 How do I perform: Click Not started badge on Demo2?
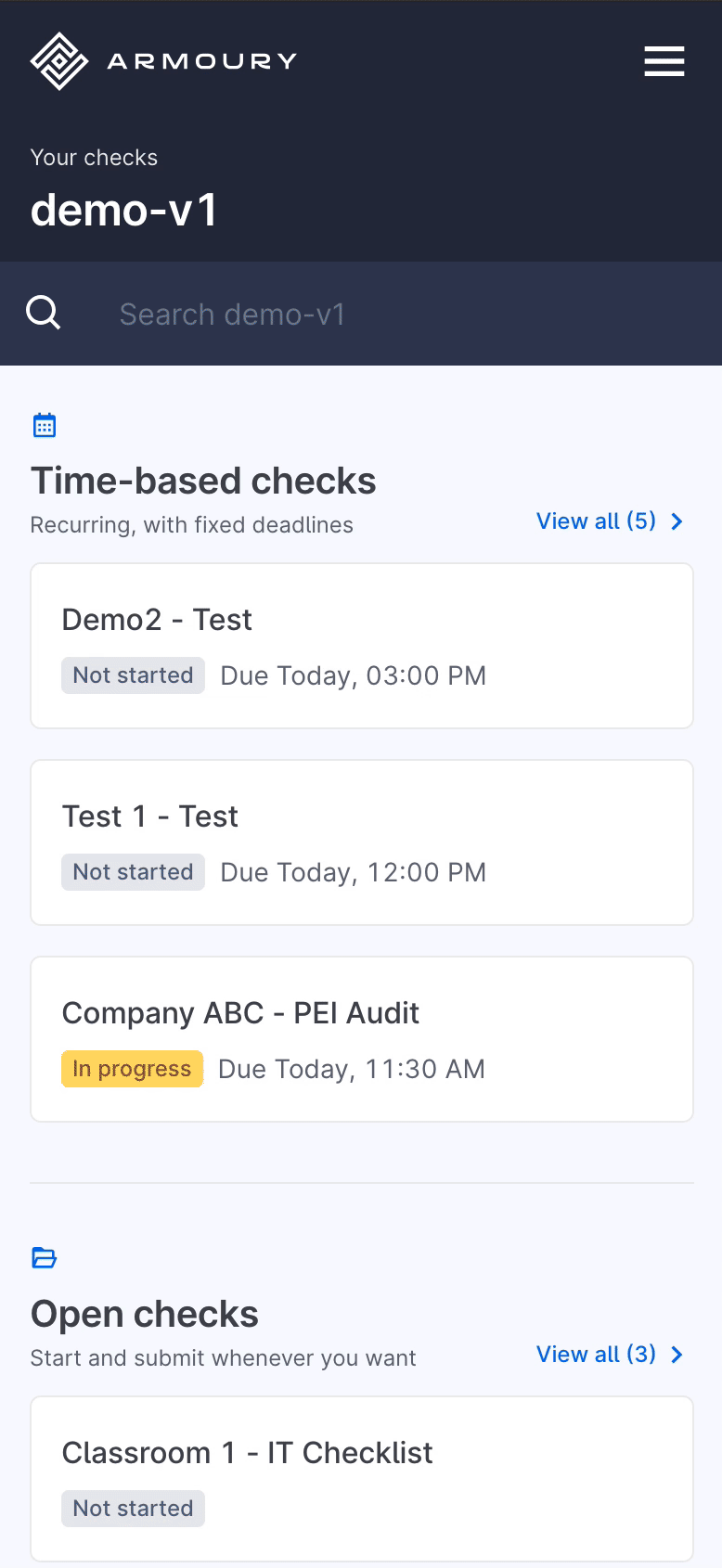133,675
